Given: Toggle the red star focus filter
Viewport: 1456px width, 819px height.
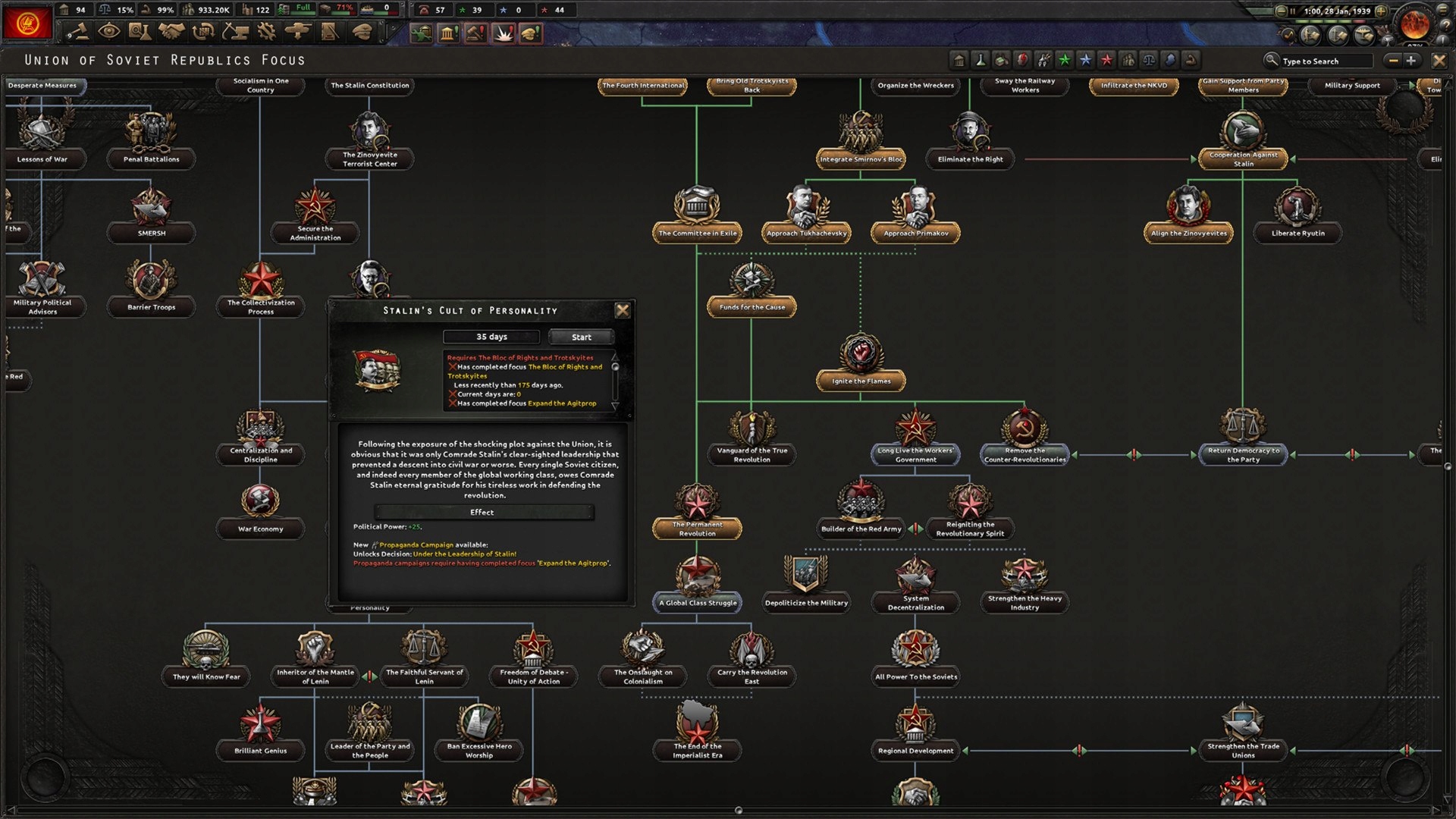Looking at the screenshot, I should [1106, 60].
